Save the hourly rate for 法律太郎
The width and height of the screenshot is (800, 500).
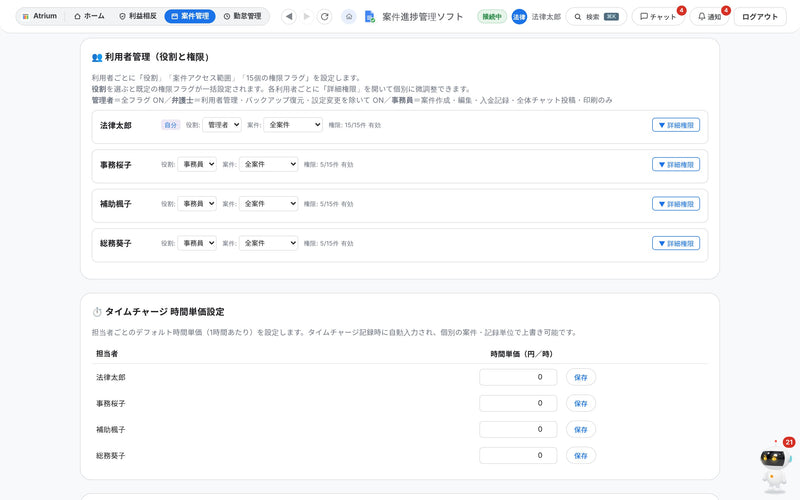pyautogui.click(x=581, y=378)
